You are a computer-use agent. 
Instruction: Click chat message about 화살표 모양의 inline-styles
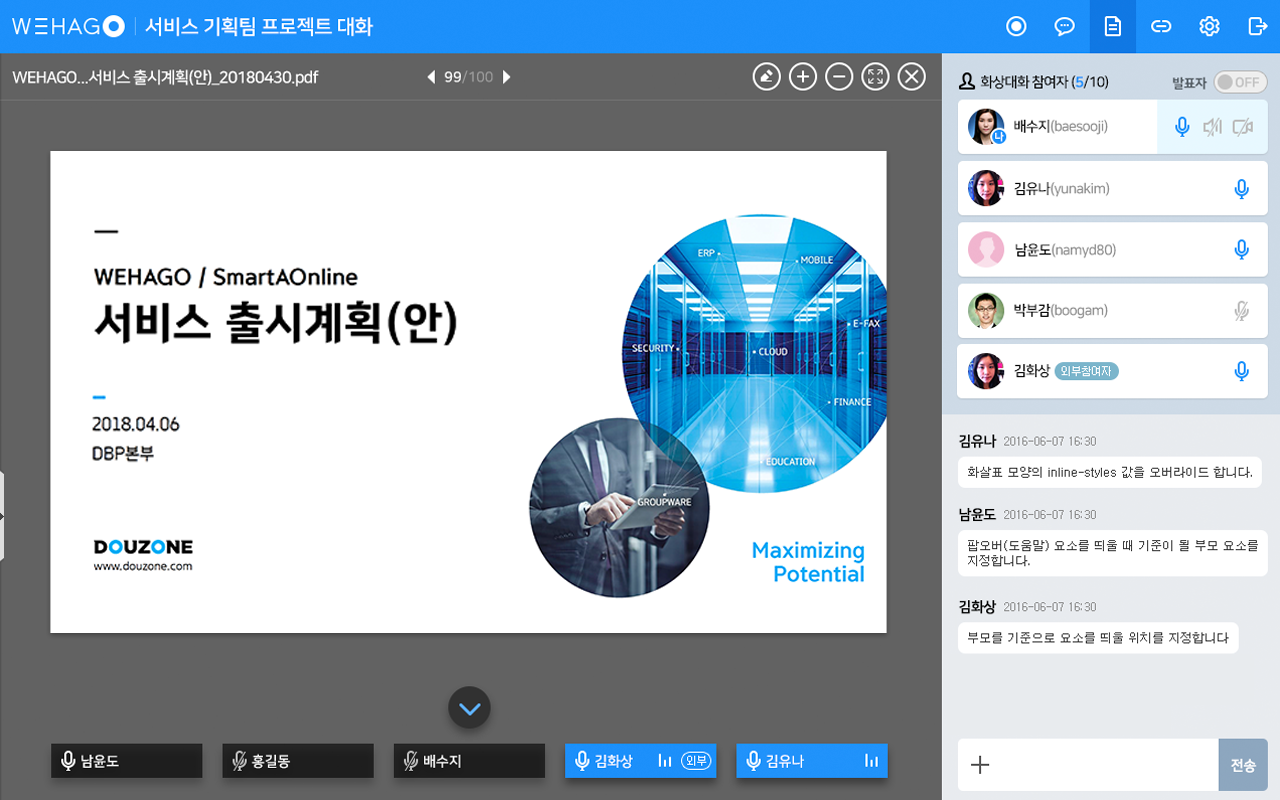click(1109, 472)
